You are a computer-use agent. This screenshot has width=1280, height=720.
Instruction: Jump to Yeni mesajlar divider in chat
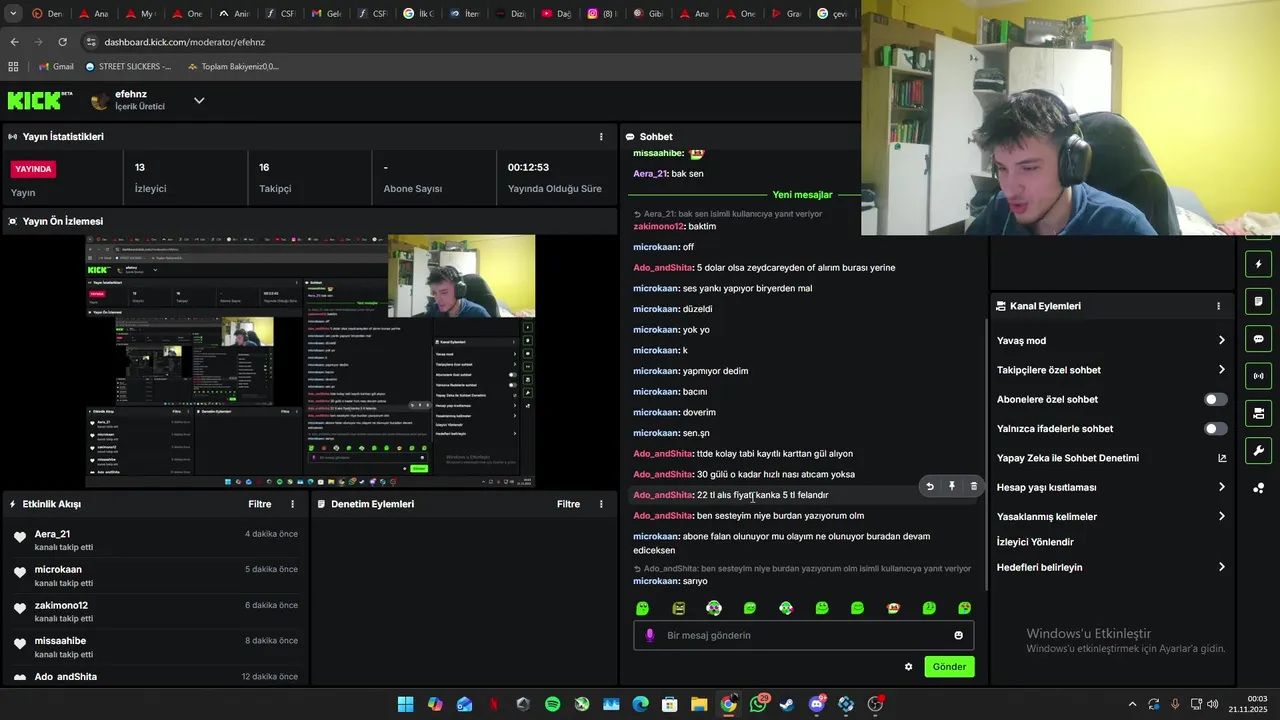point(802,195)
